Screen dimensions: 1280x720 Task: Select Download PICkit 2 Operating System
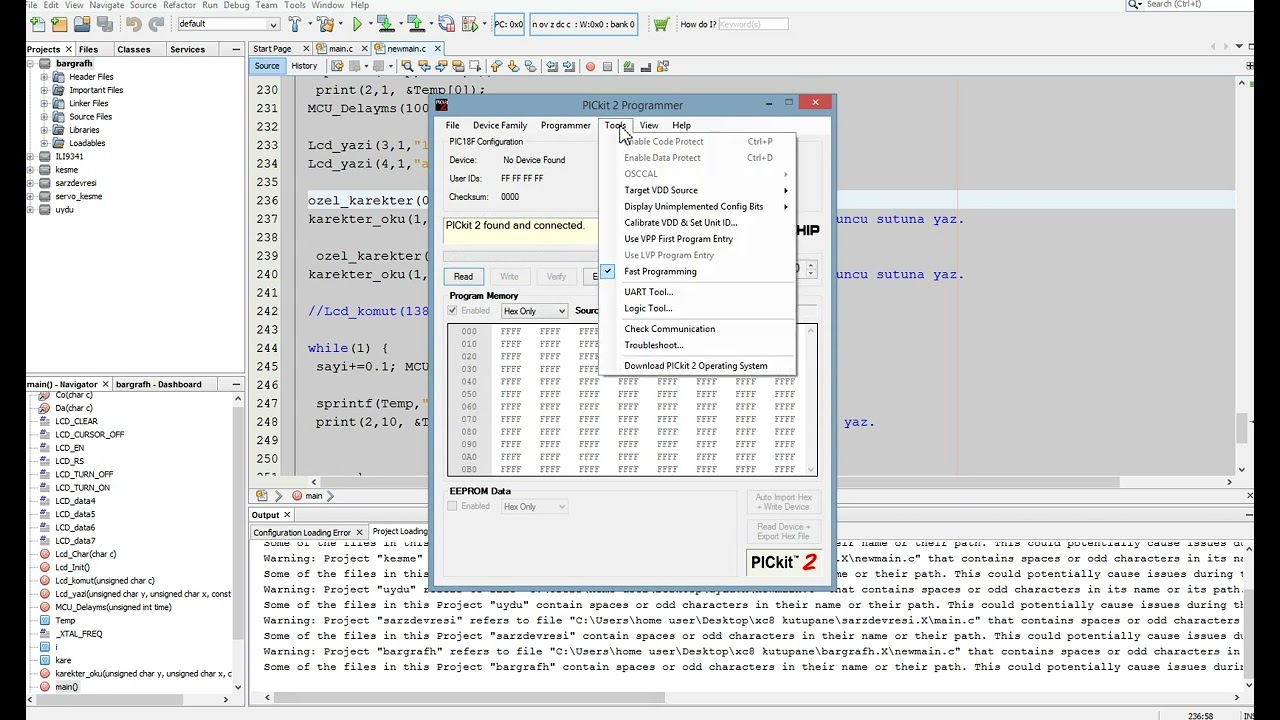pos(698,365)
